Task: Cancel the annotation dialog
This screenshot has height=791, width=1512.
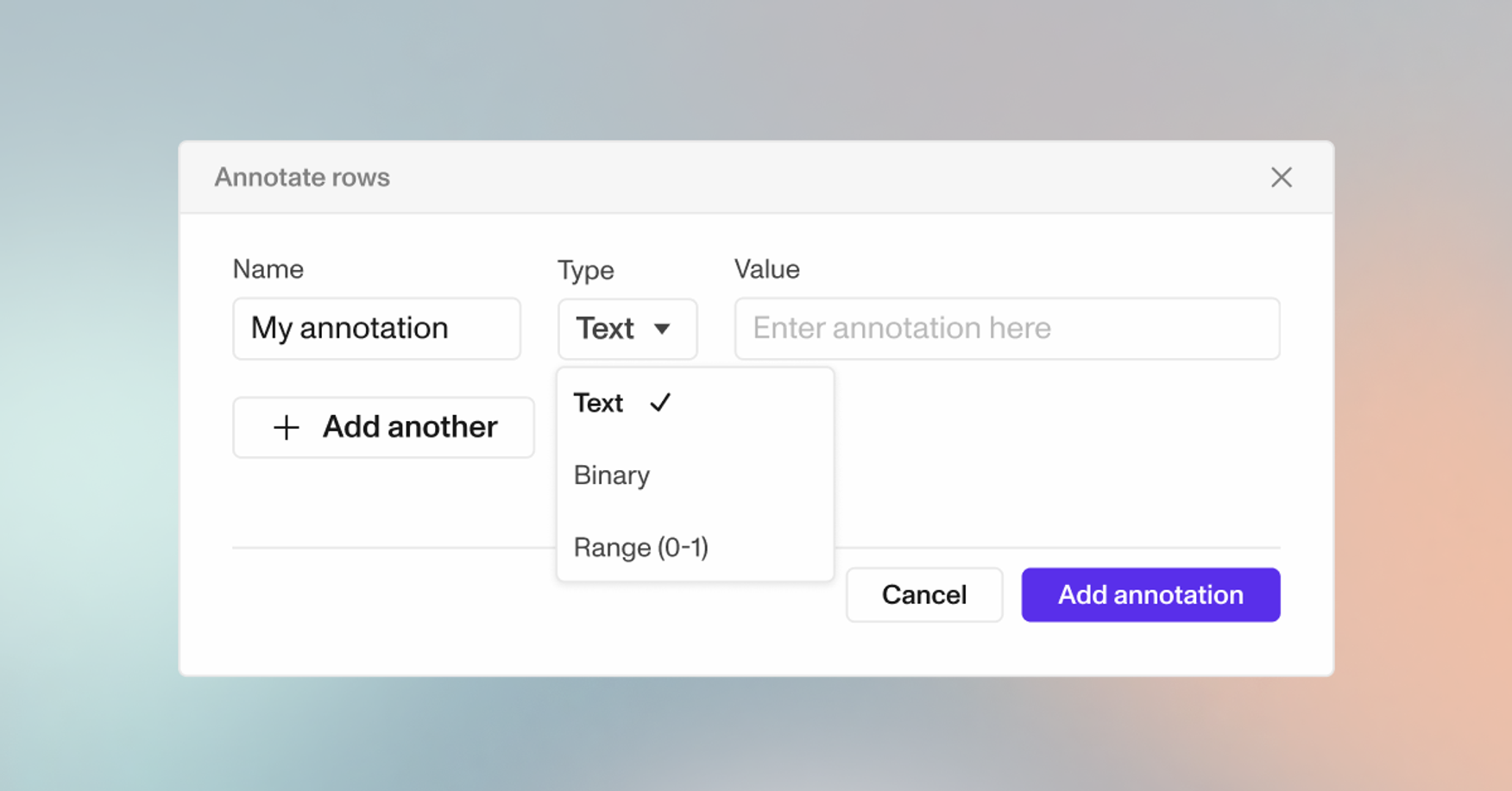Action: tap(924, 594)
